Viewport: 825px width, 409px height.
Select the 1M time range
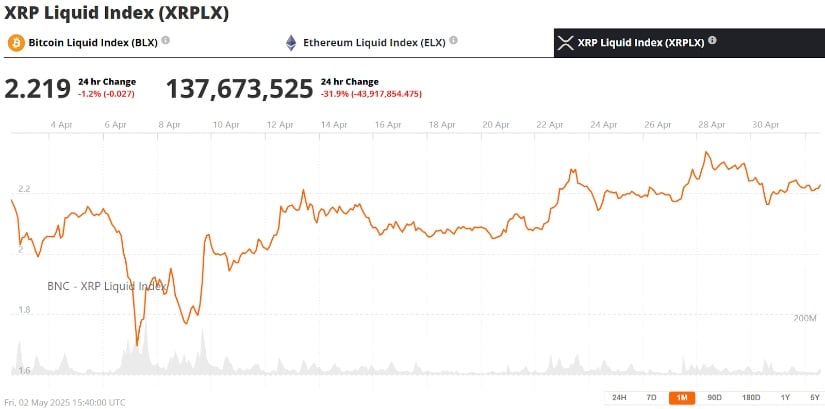tap(682, 397)
